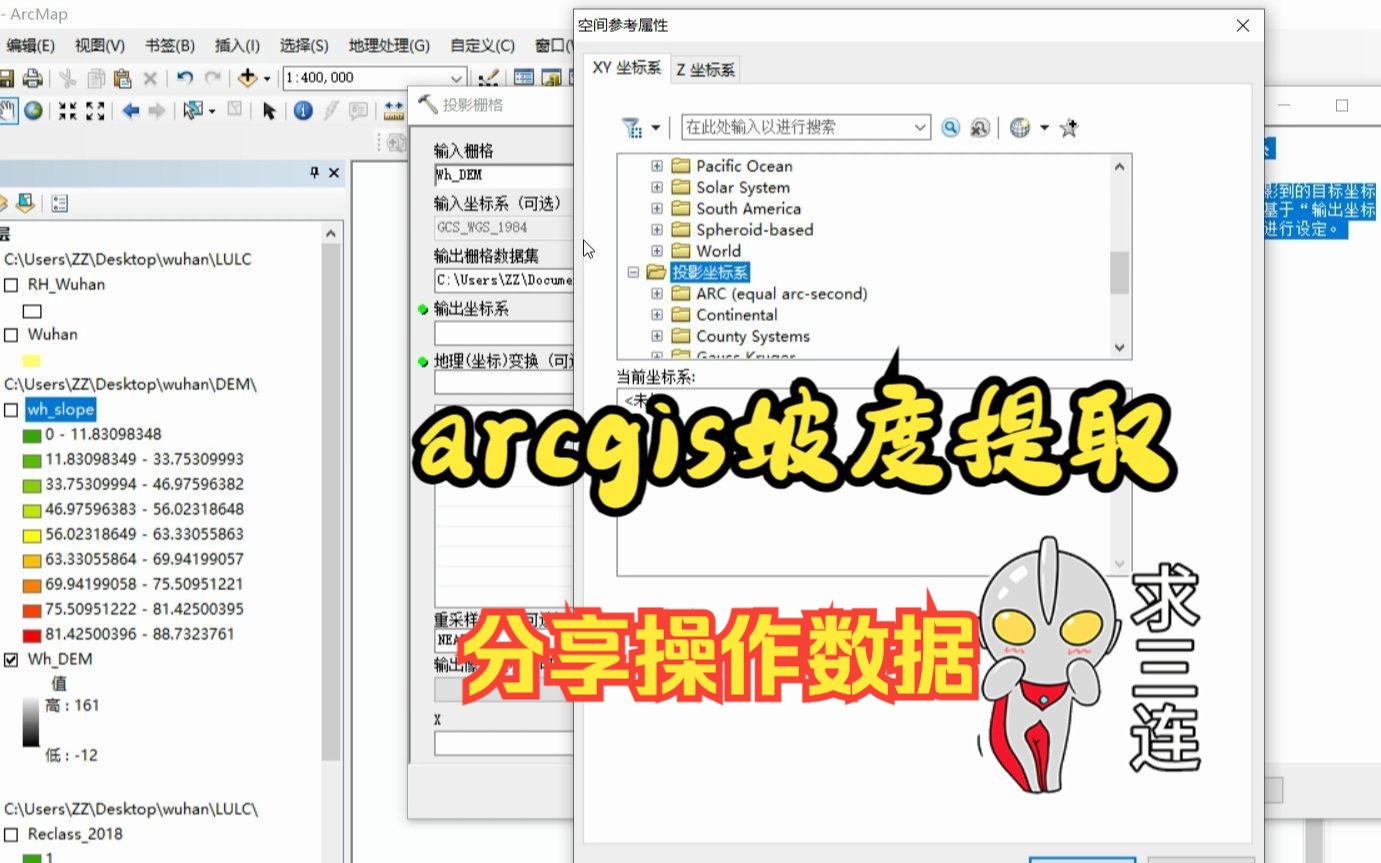
Task: Open the 自定义(C) menu
Action: (482, 46)
